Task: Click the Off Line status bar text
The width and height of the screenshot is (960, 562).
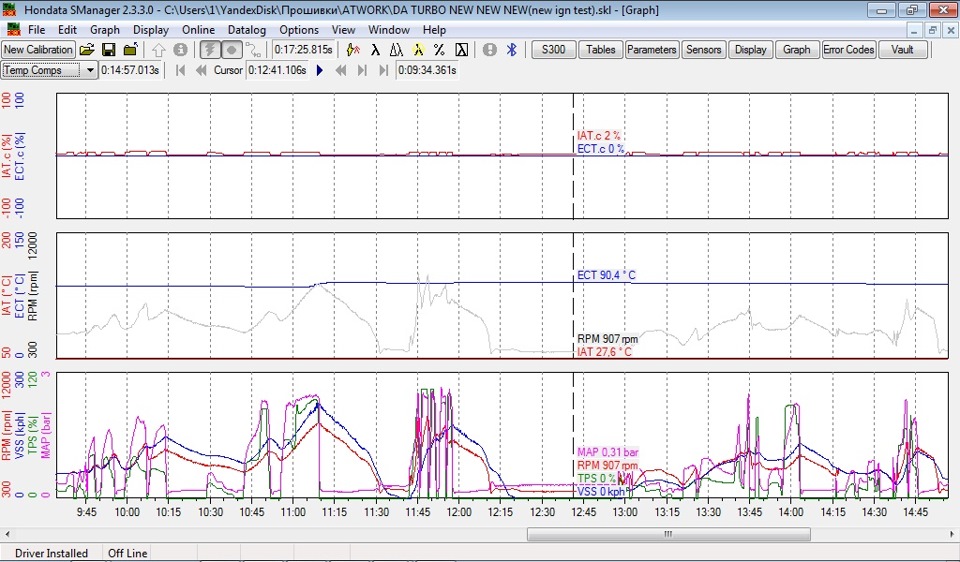Action: [127, 553]
